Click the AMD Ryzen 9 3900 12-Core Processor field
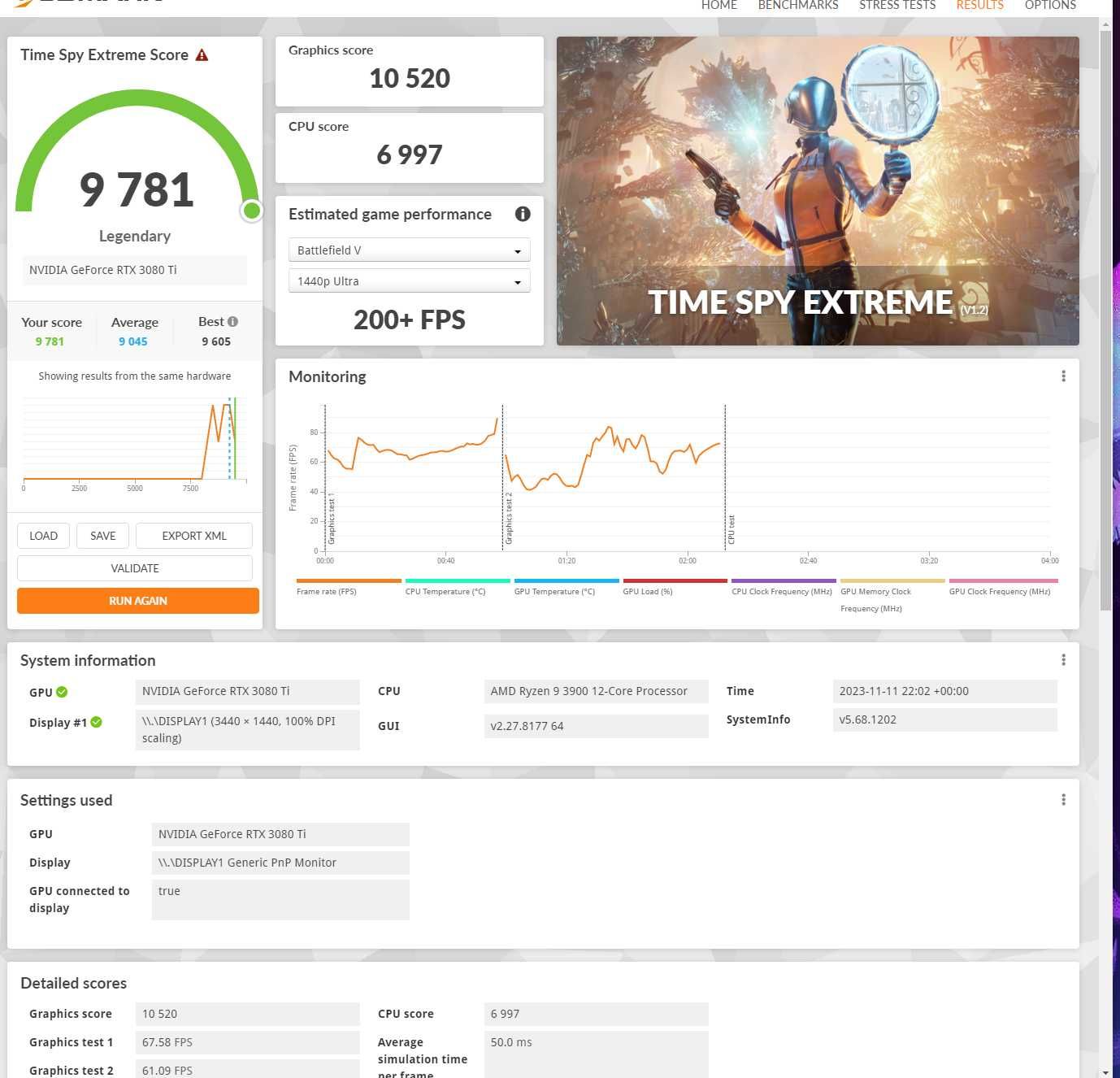1120x1078 pixels. pos(596,691)
